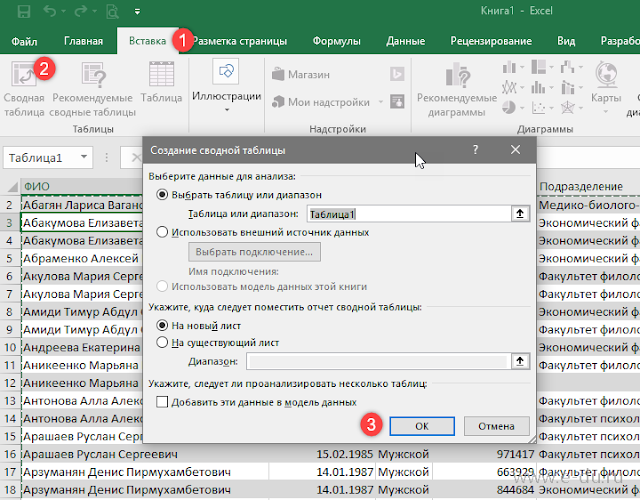Image resolution: width=640 pixels, height=500 pixels.
Task: Check Добавить эти данные в модель данных
Action: (x=162, y=402)
